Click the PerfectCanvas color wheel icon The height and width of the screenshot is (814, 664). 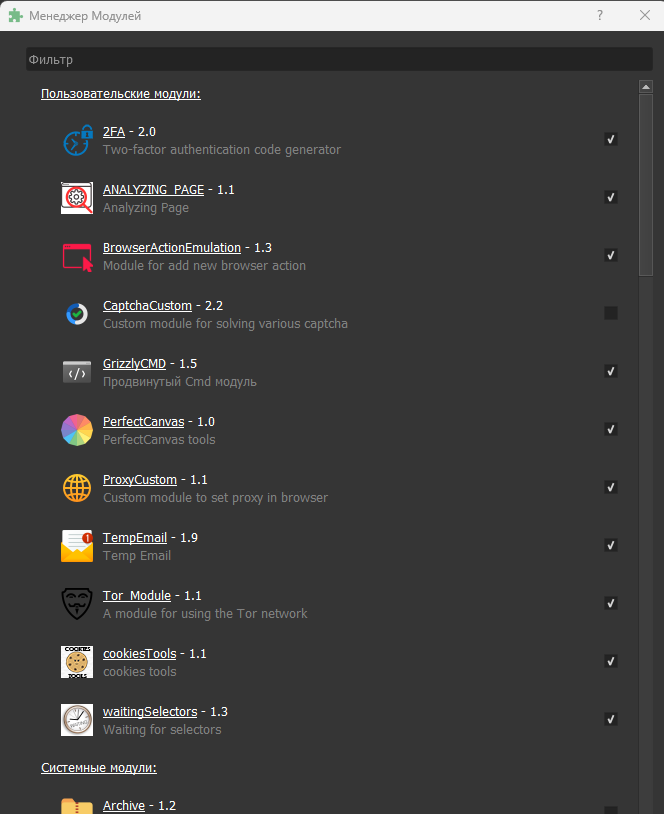[77, 430]
